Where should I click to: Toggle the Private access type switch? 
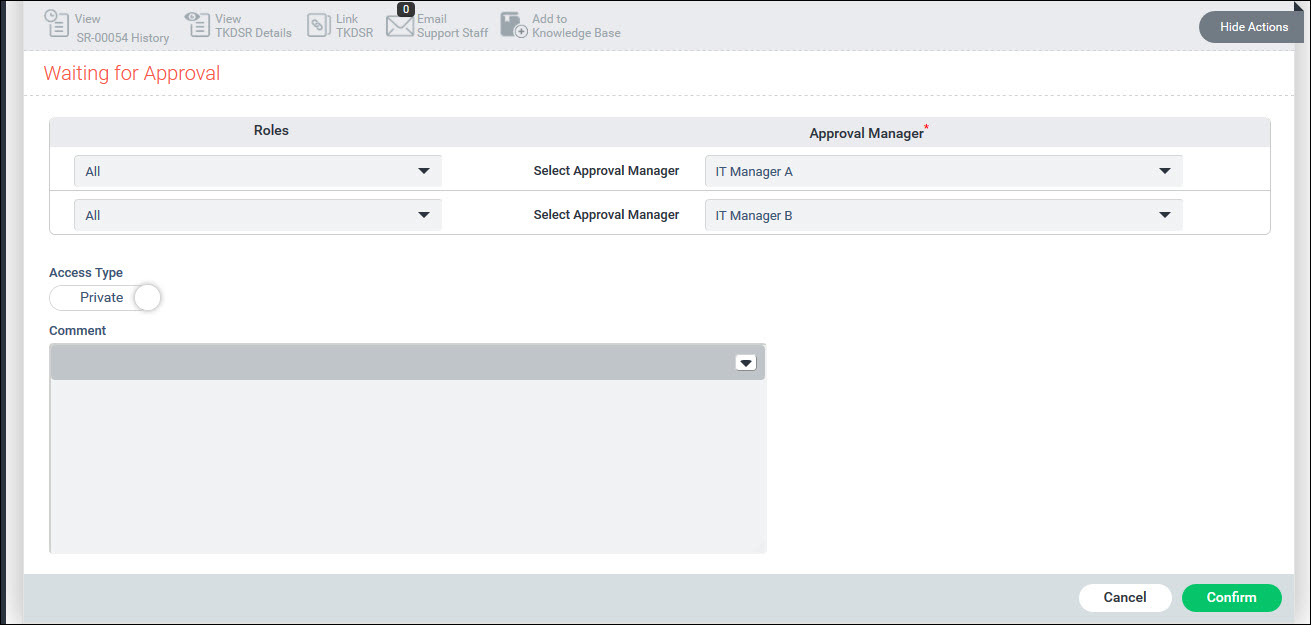[105, 298]
